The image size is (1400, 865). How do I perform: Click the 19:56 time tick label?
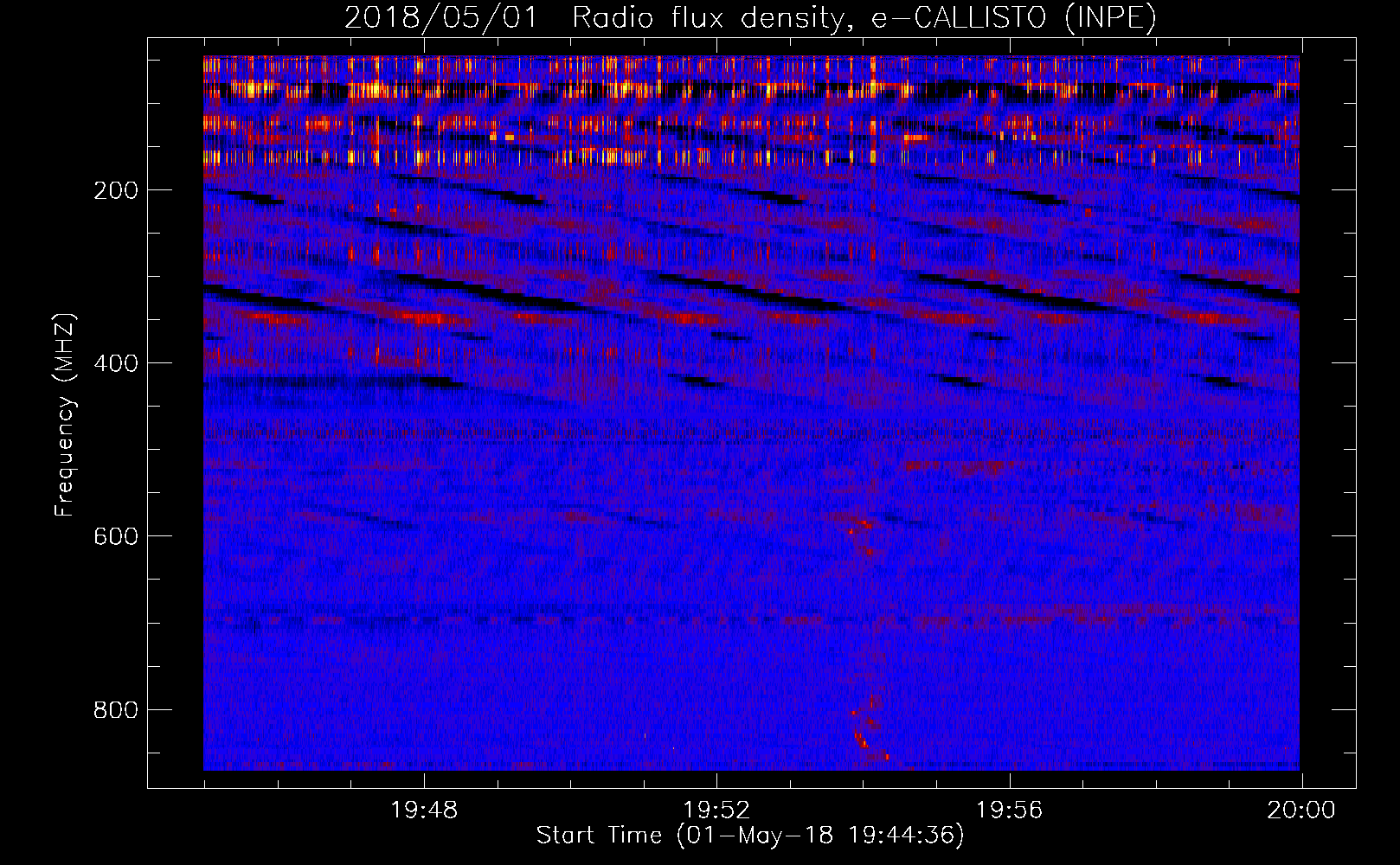pos(1010,811)
